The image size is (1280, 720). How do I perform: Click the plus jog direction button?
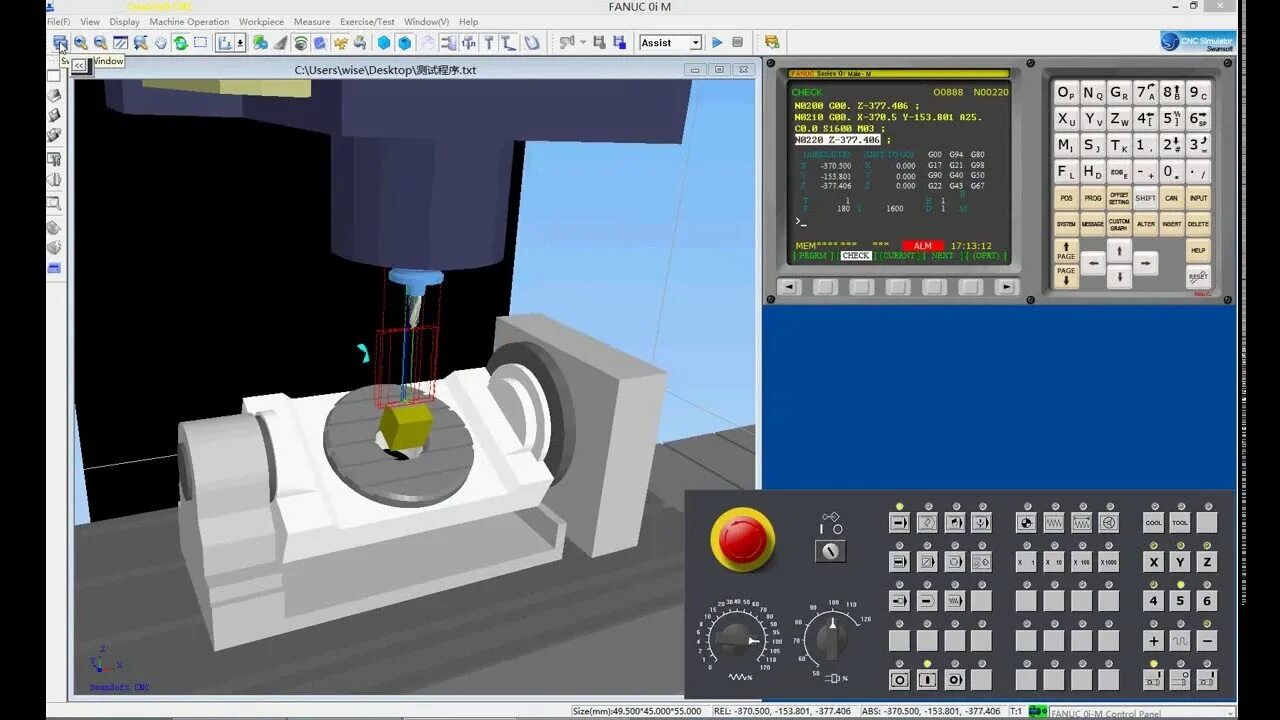tap(1154, 641)
